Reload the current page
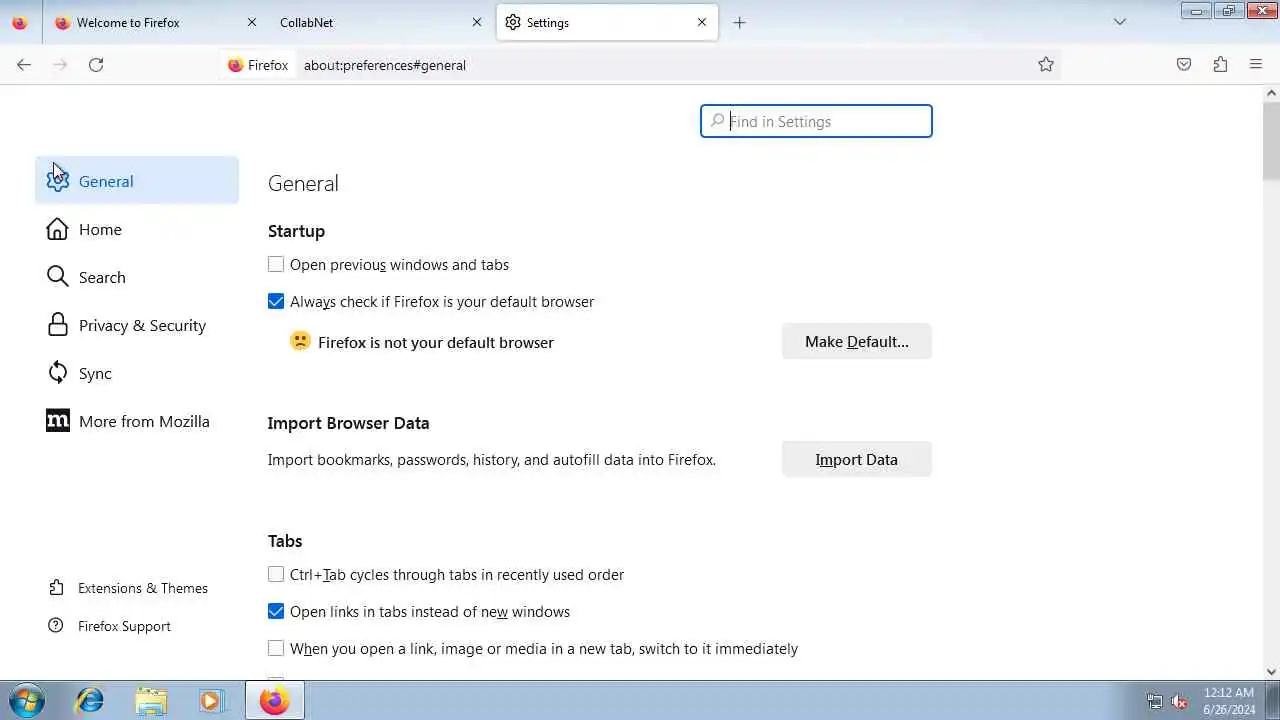This screenshot has height=720, width=1280. coord(96,65)
